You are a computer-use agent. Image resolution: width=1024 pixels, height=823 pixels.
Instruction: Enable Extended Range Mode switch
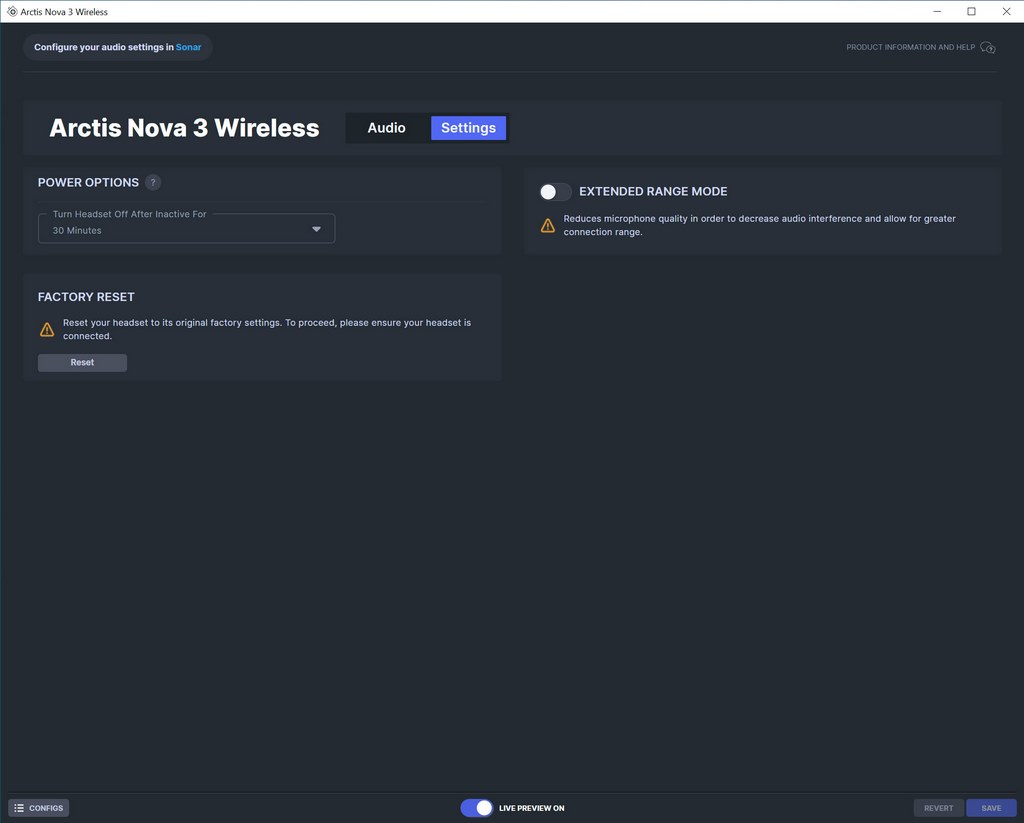point(555,191)
